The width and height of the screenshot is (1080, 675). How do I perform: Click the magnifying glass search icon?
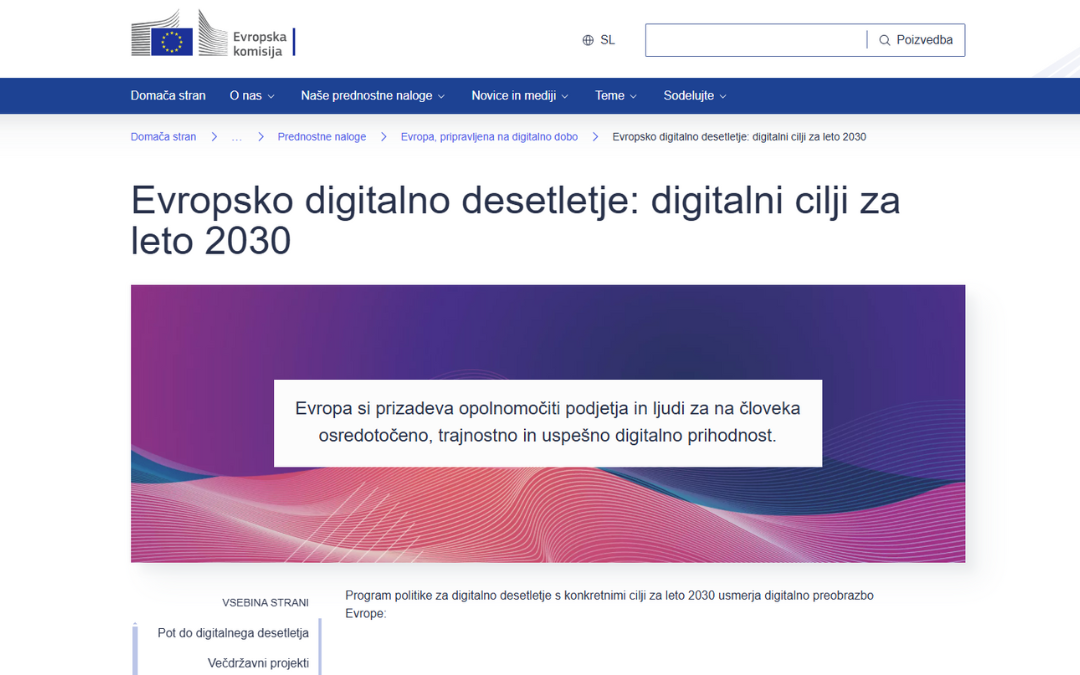(x=884, y=40)
